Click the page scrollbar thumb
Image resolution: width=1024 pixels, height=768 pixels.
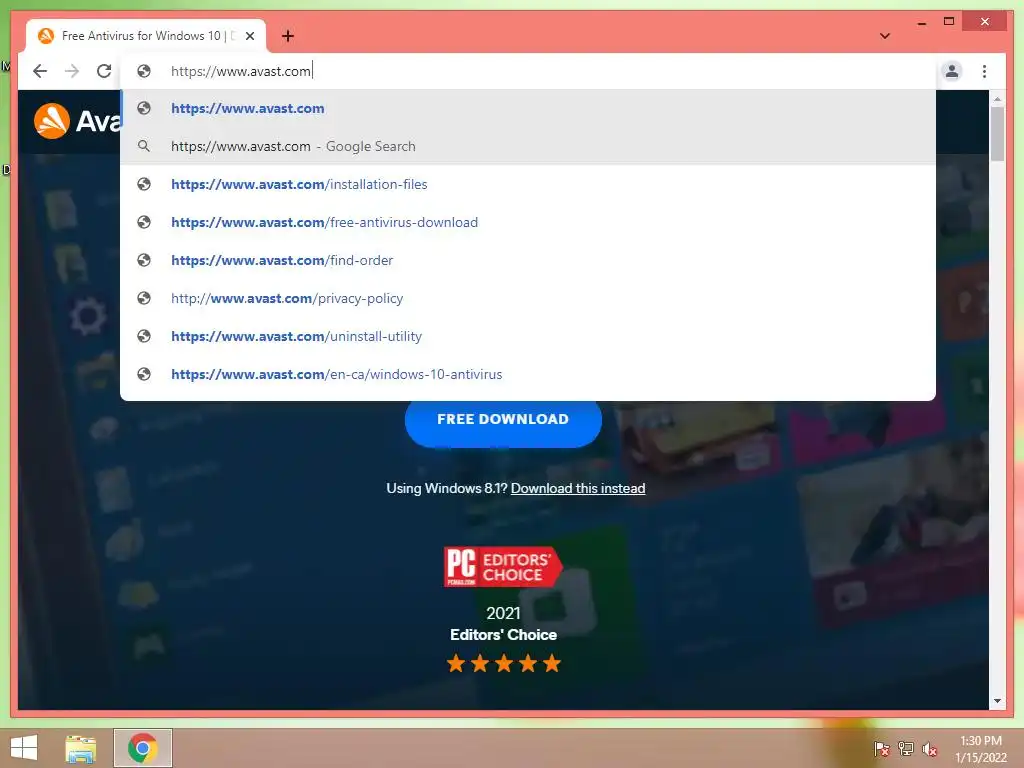[x=997, y=133]
